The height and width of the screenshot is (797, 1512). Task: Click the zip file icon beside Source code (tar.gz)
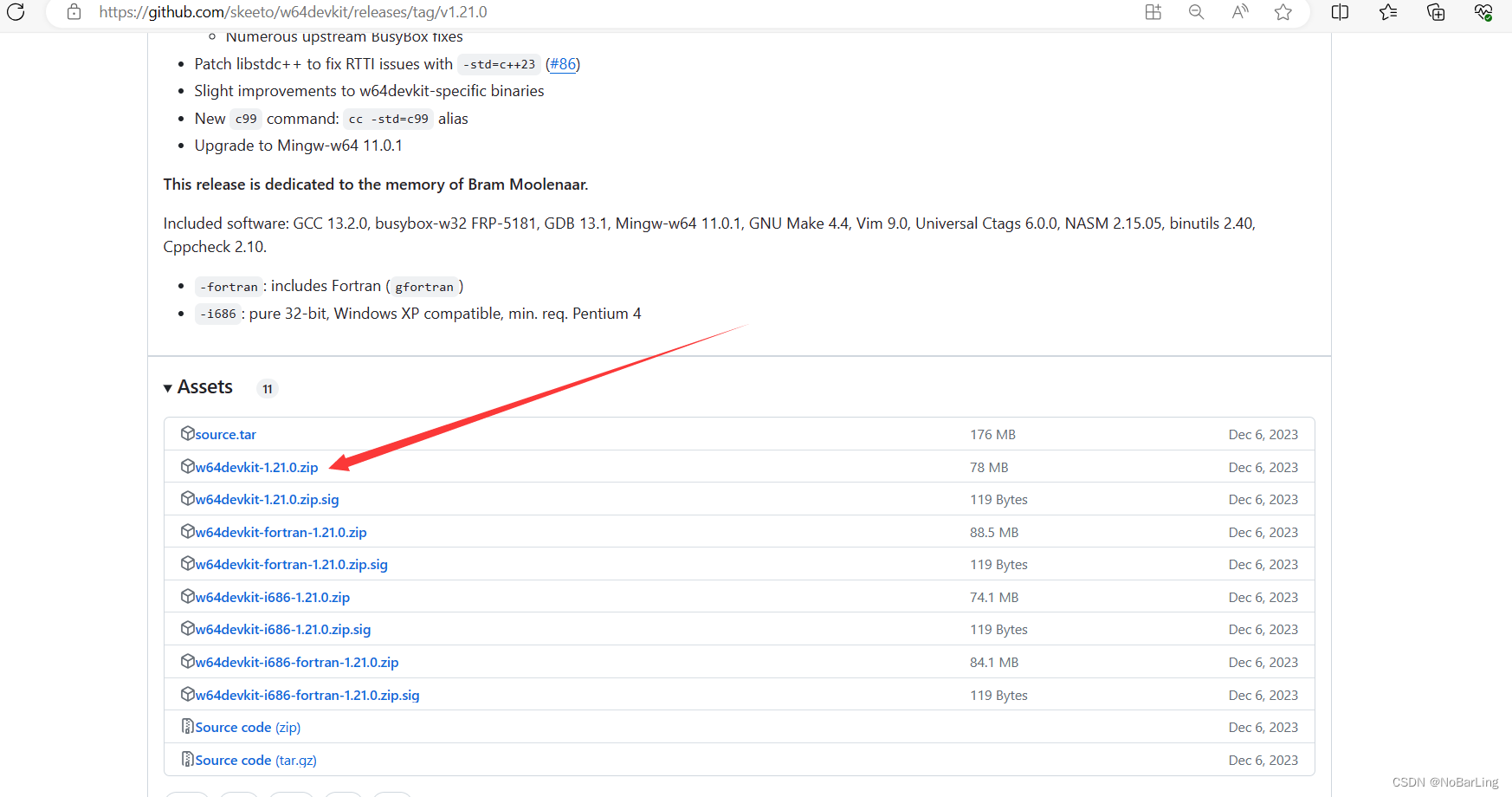pos(187,759)
